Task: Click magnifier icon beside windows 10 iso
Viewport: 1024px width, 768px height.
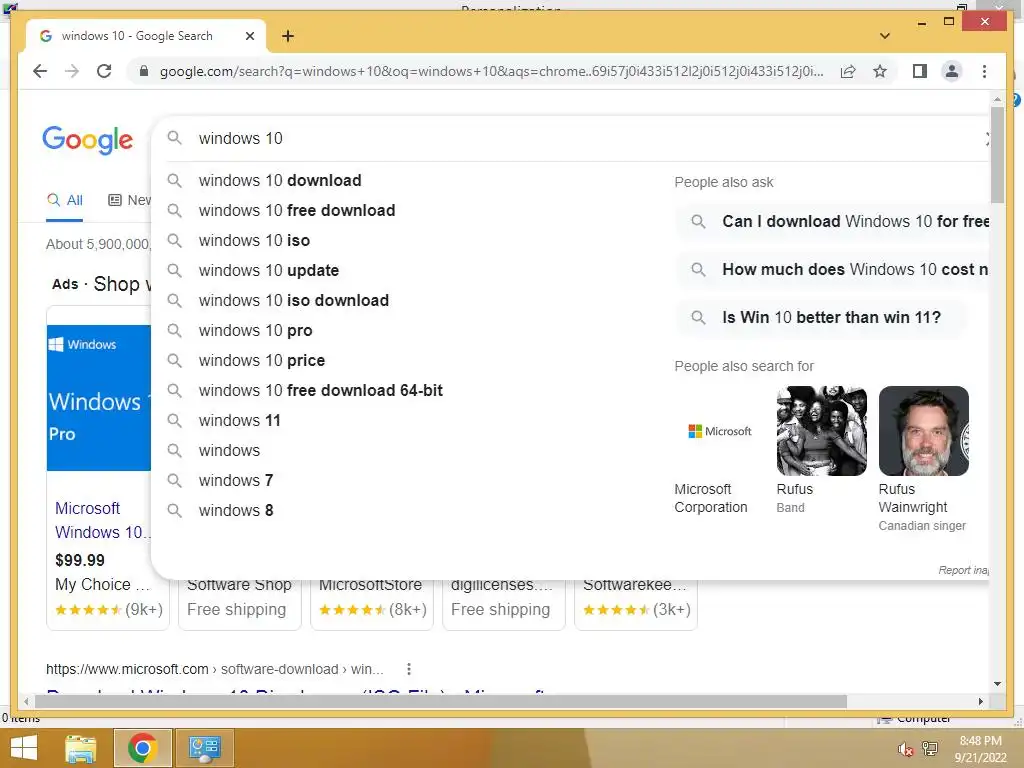Action: tap(174, 240)
